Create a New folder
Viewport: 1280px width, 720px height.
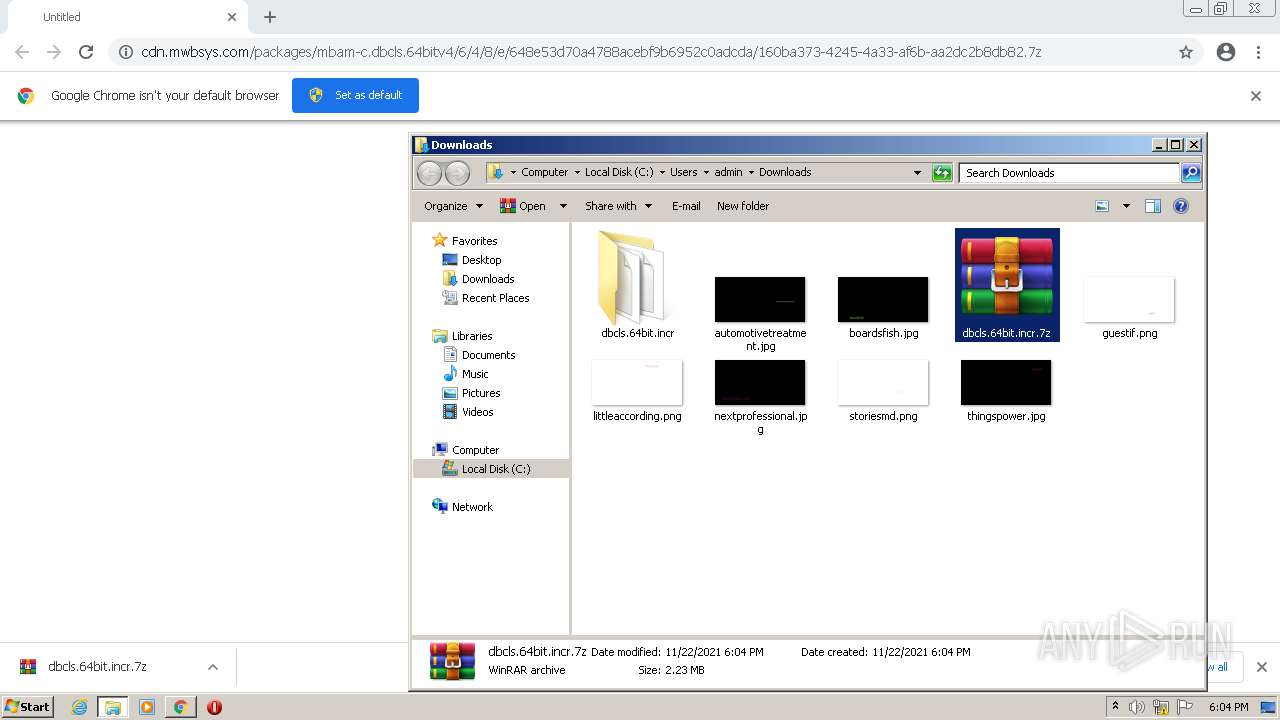(743, 206)
